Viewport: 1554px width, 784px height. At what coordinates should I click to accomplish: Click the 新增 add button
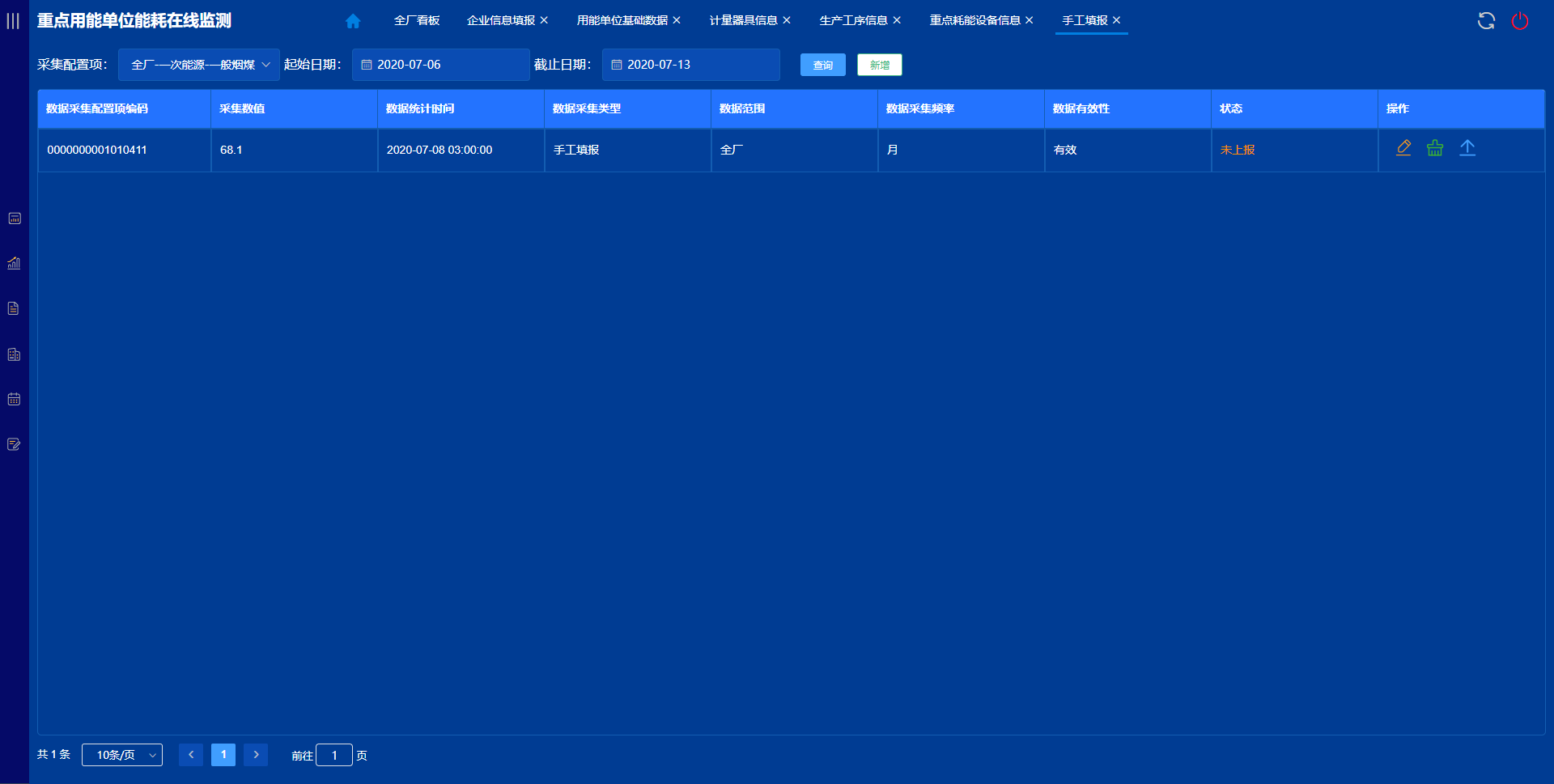880,65
